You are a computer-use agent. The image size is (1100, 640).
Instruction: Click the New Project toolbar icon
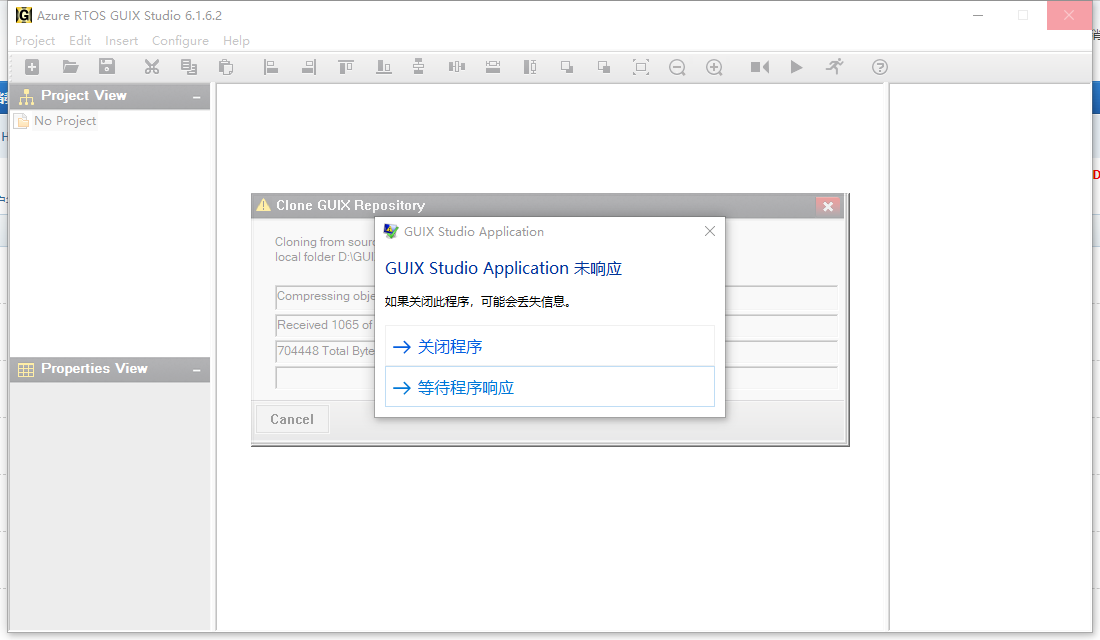pos(32,67)
